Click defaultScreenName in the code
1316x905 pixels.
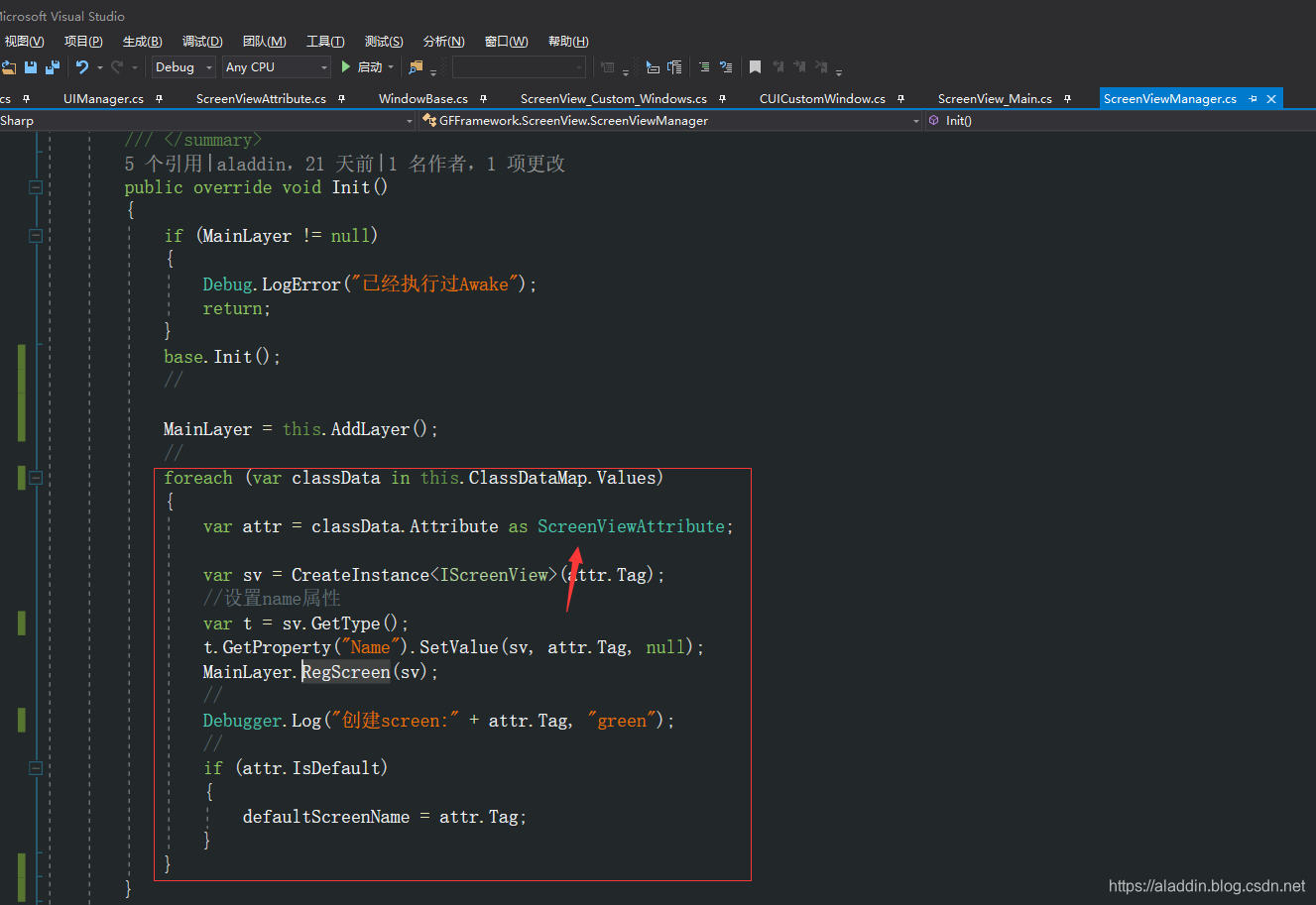click(x=326, y=817)
